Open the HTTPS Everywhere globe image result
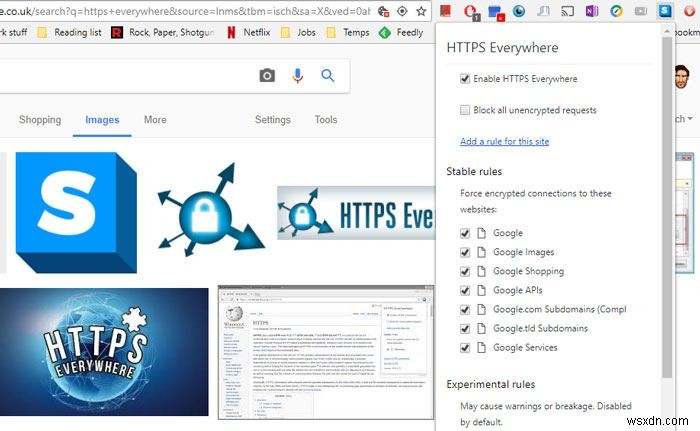The width and height of the screenshot is (700, 431). [104, 352]
